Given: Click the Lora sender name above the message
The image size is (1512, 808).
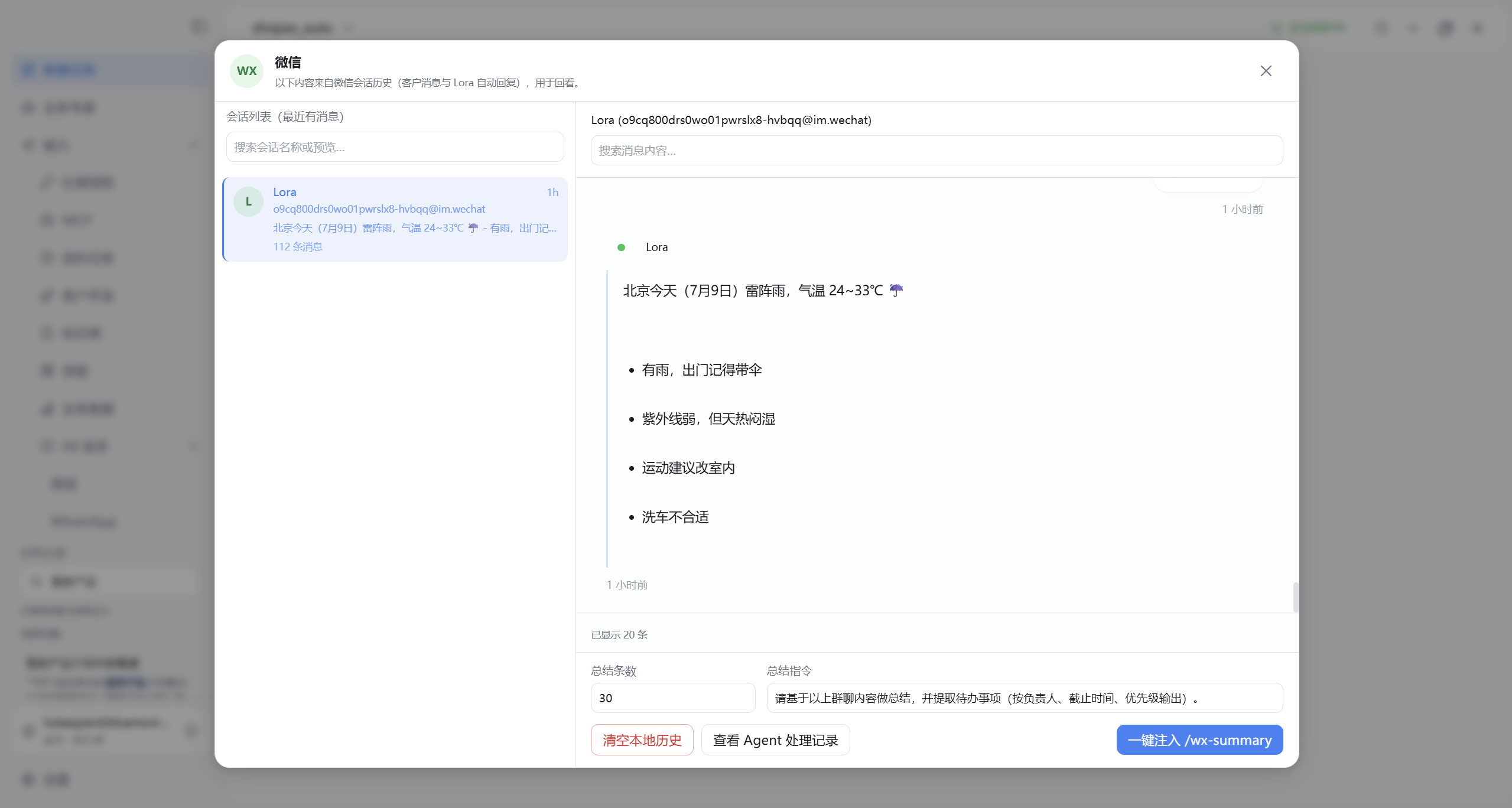Looking at the screenshot, I should [x=656, y=247].
